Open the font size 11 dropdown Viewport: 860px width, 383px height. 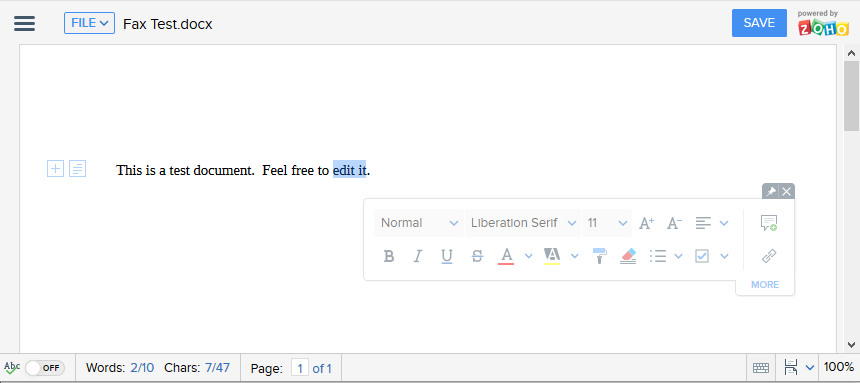[607, 223]
